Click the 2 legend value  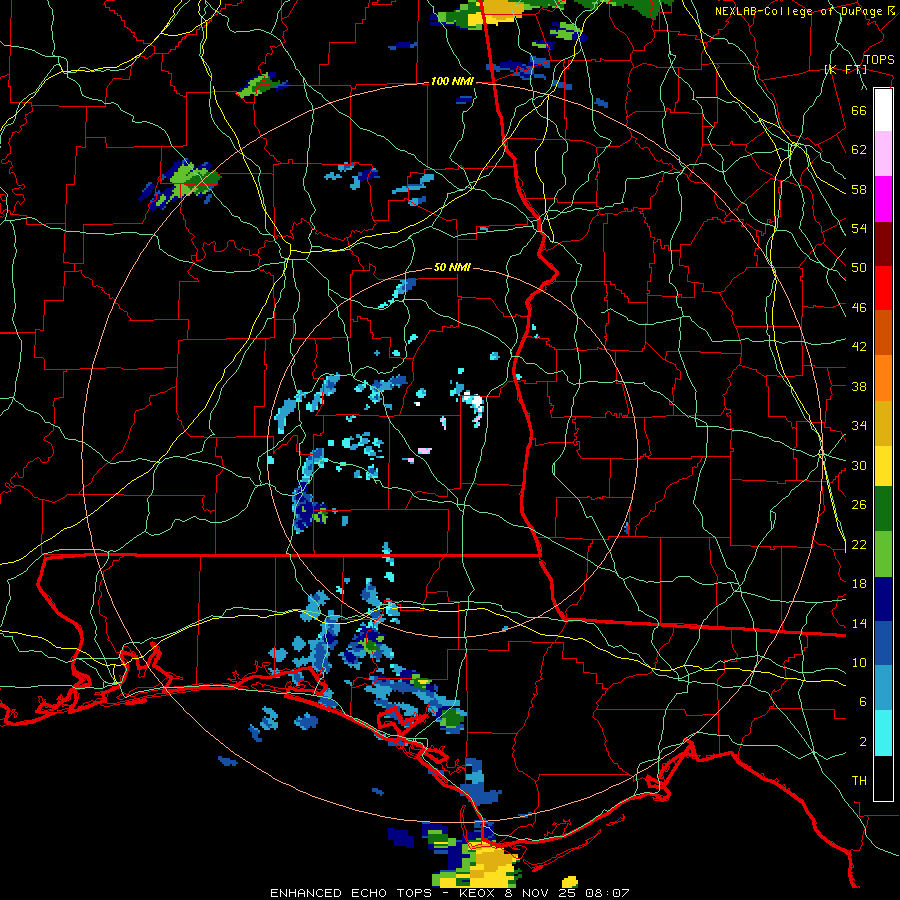[x=863, y=742]
